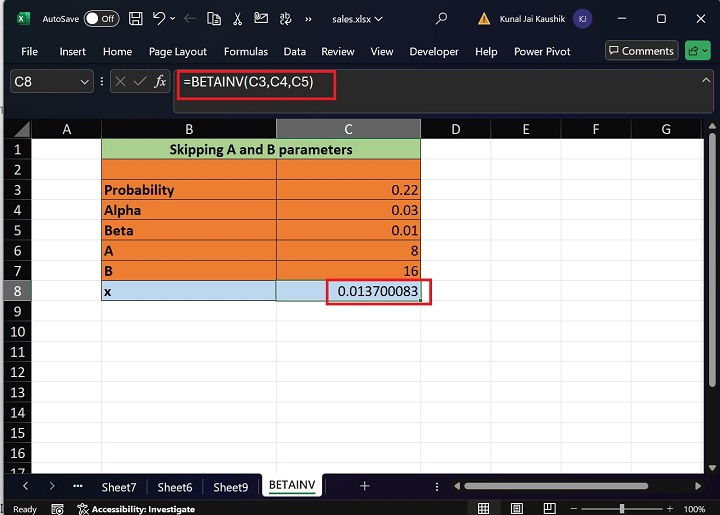
Task: Open the Search magnifier in title bar
Action: point(442,18)
